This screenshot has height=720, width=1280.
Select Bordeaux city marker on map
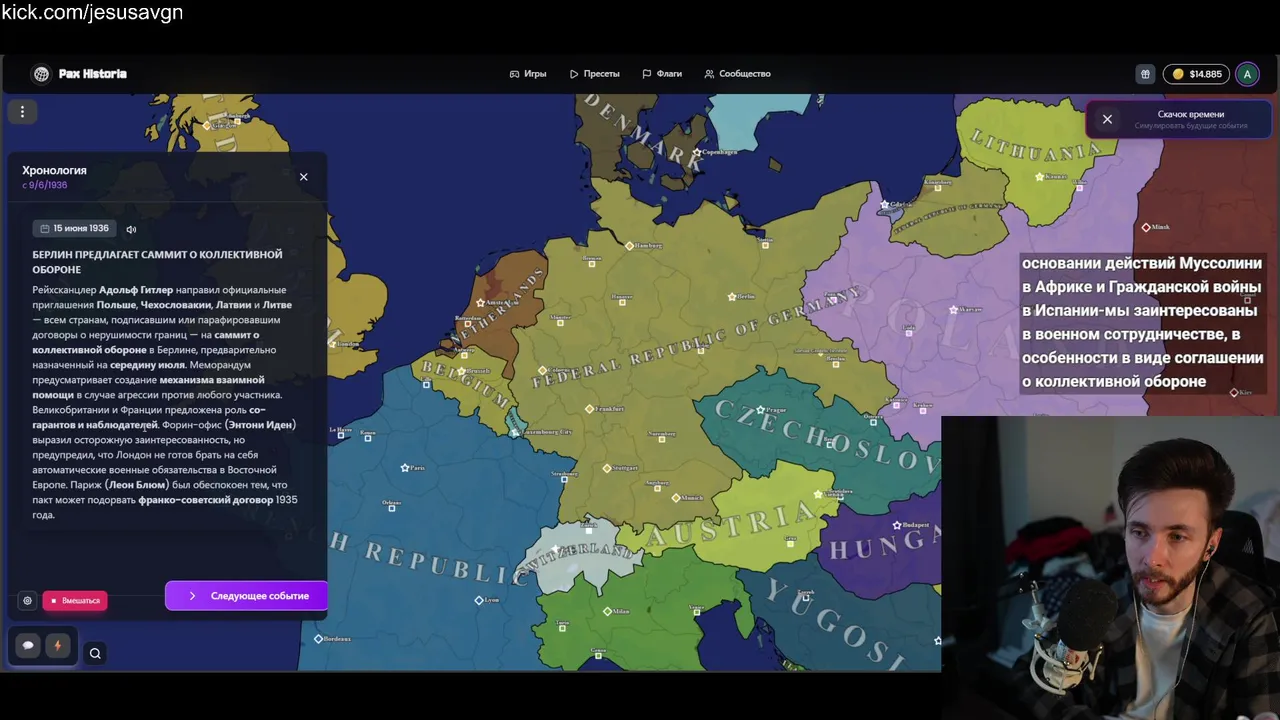[319, 638]
